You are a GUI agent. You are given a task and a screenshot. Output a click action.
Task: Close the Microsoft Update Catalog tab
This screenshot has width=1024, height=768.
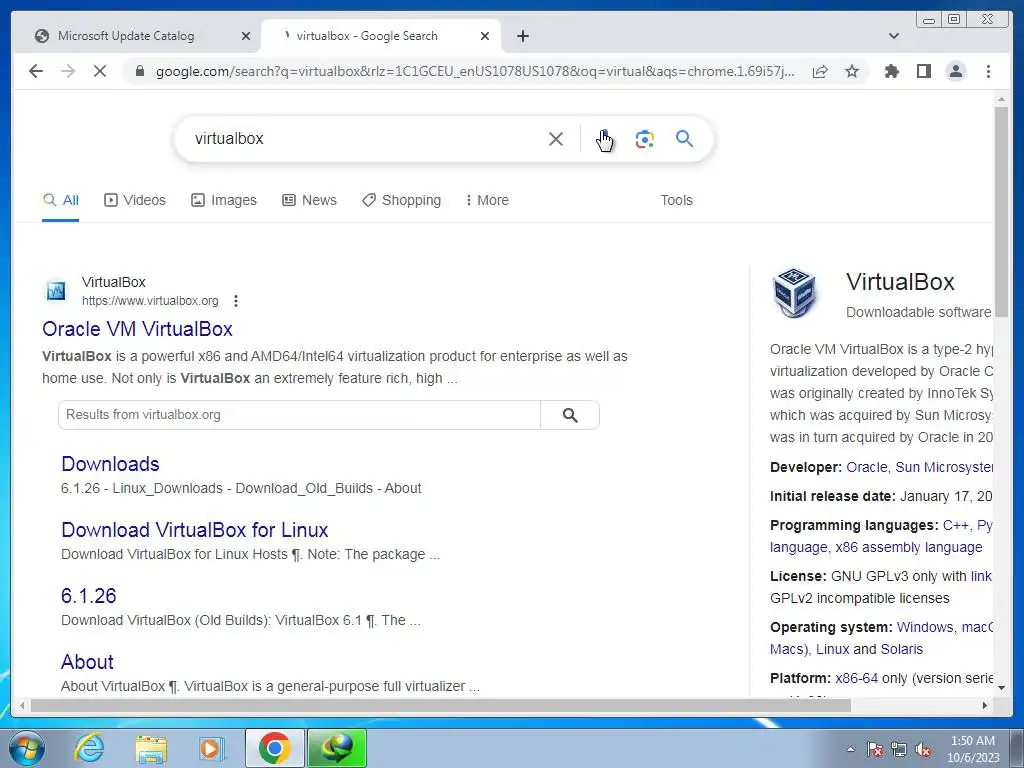pos(246,36)
